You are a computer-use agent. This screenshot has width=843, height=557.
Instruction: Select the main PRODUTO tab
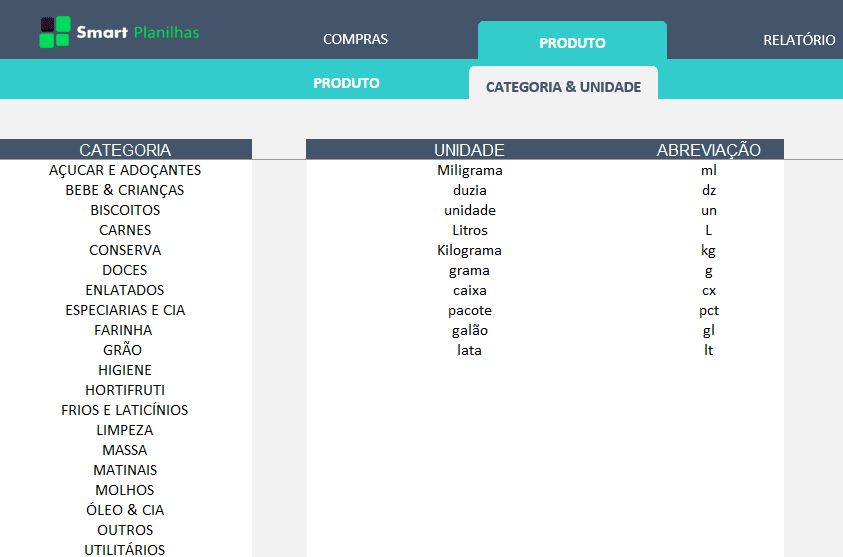(x=572, y=43)
